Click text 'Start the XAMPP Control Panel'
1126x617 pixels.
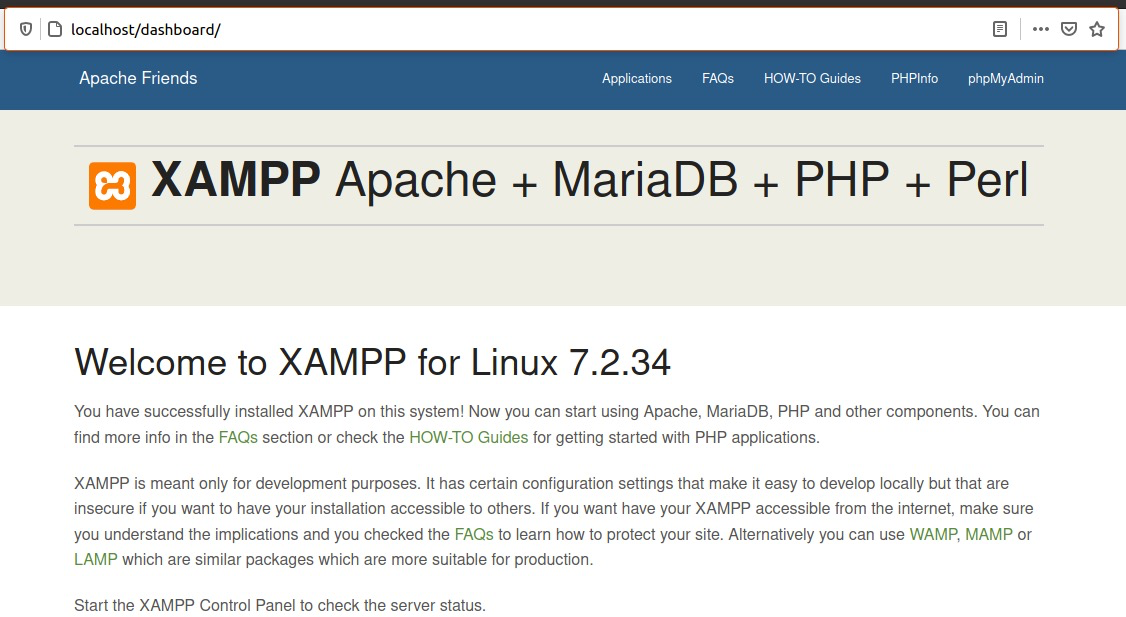tap(185, 606)
